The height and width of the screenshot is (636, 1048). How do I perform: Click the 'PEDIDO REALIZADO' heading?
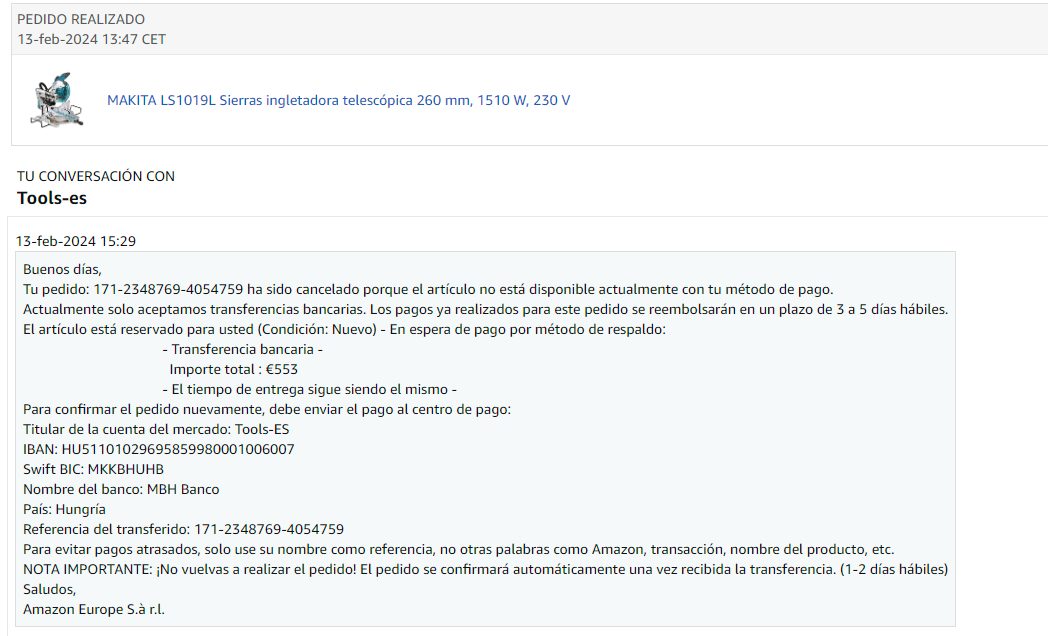(x=81, y=19)
